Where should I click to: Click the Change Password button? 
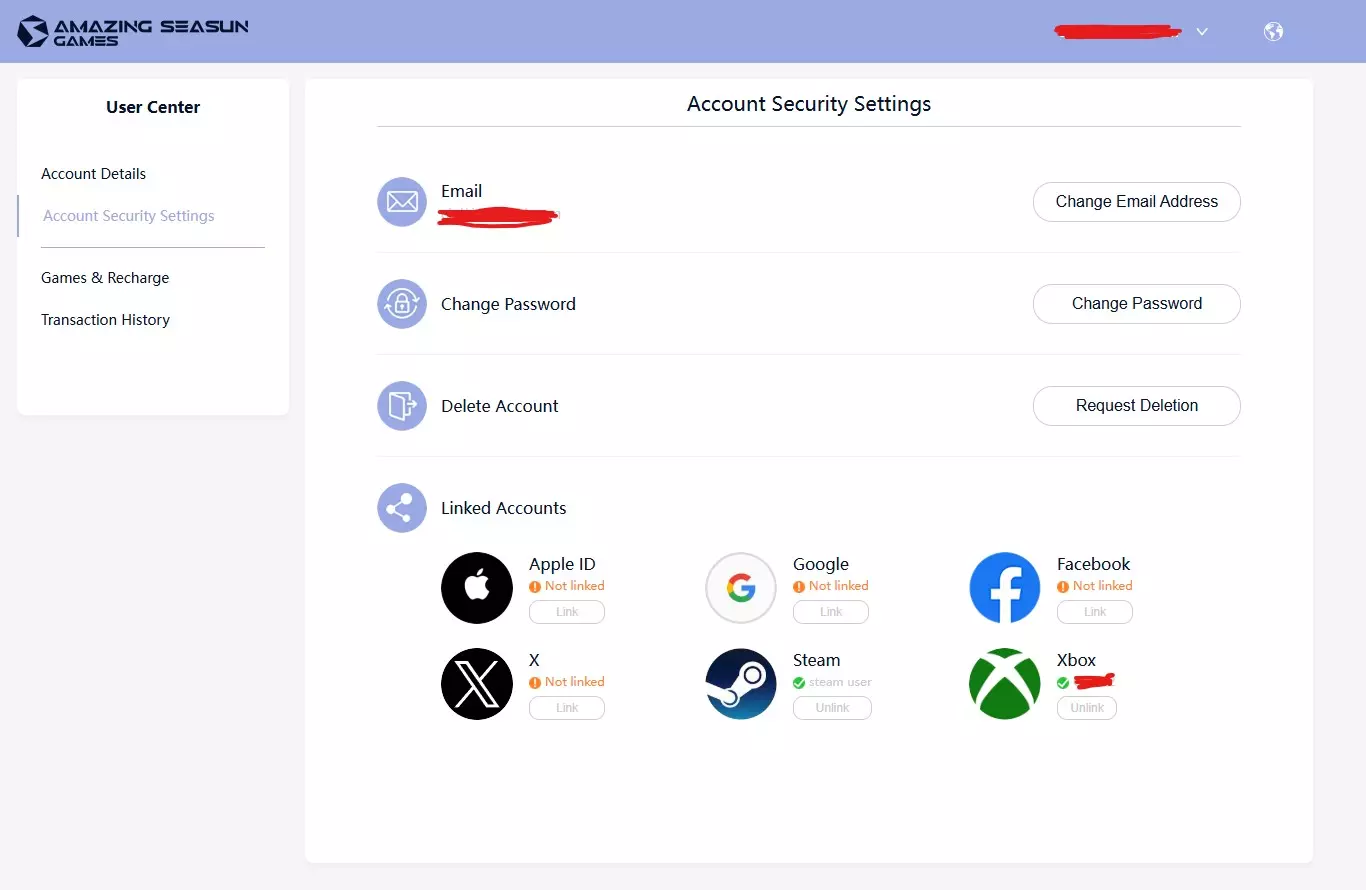point(1137,304)
